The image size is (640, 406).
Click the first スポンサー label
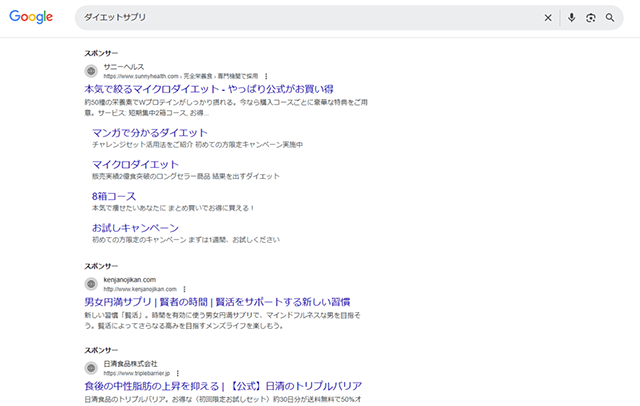click(x=101, y=53)
